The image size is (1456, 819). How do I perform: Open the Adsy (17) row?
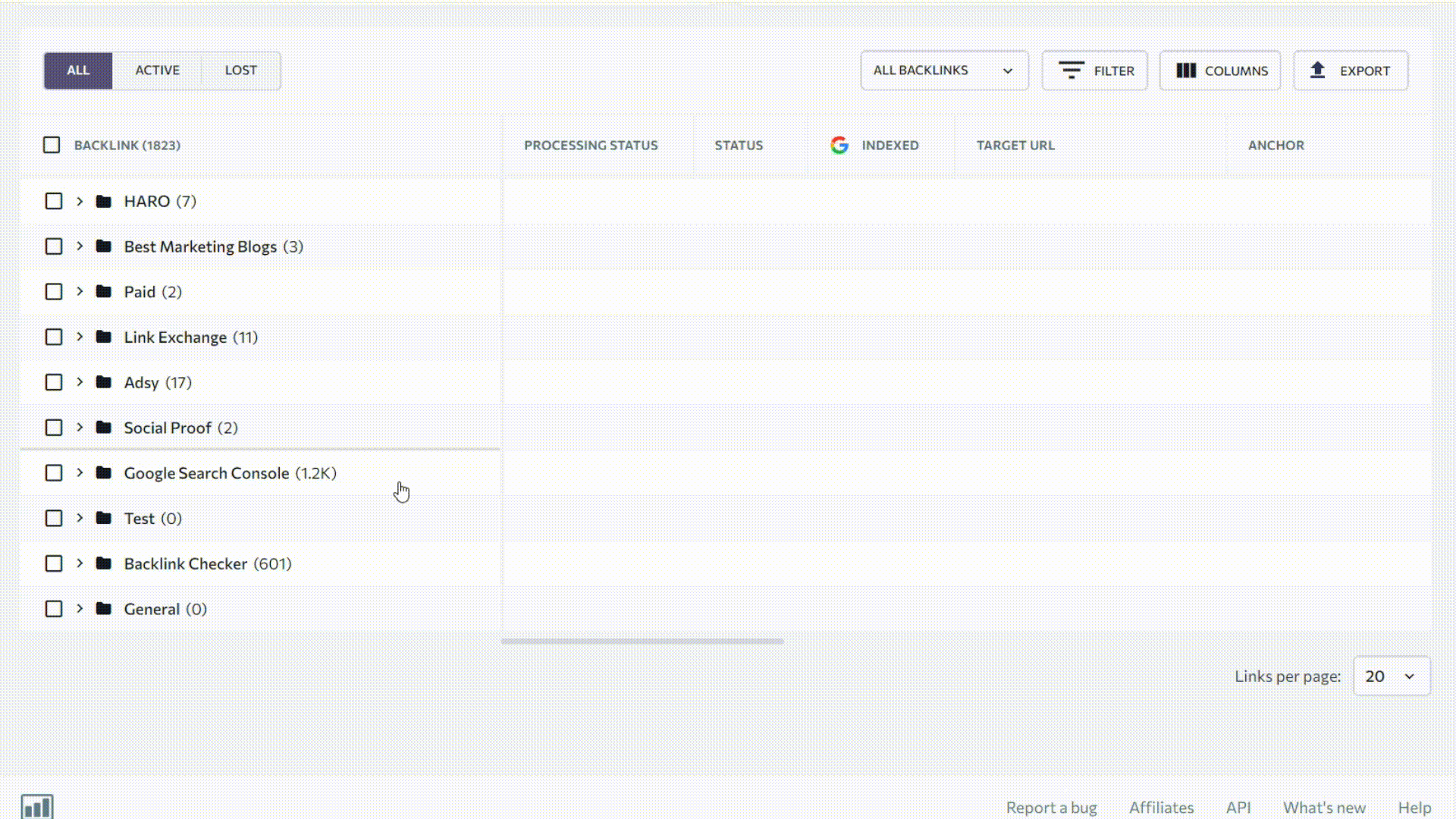pos(260,382)
